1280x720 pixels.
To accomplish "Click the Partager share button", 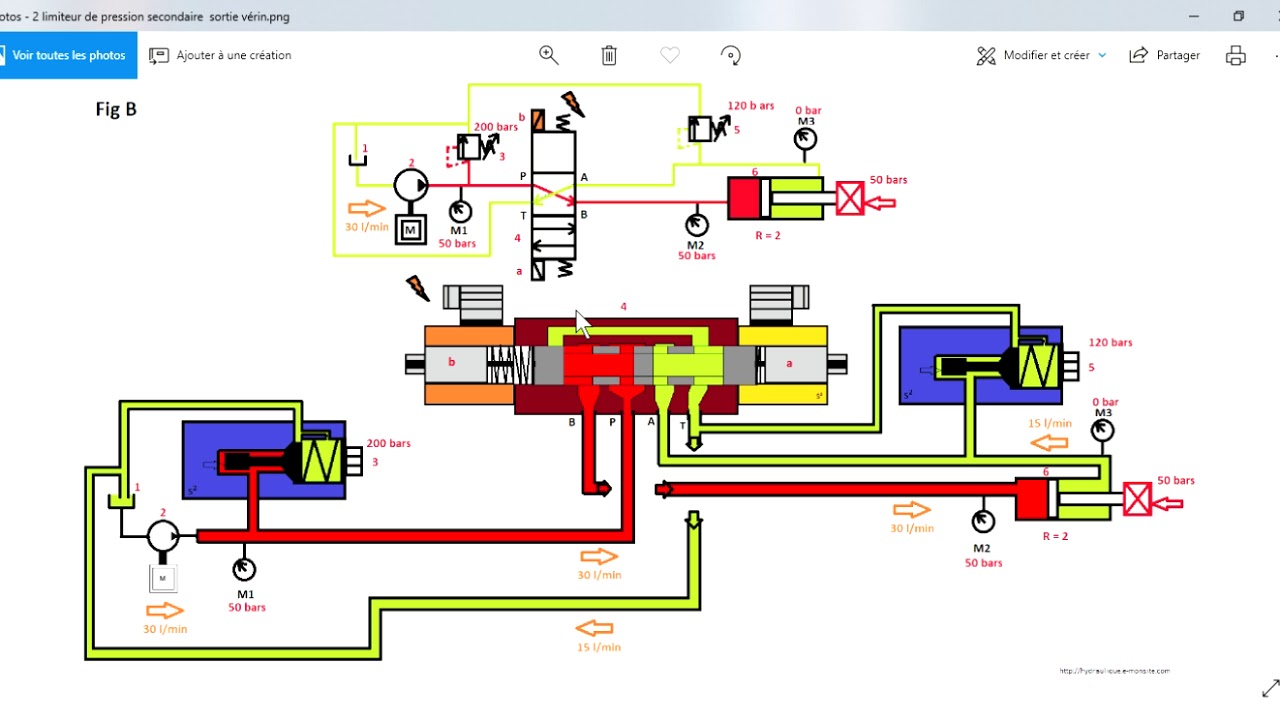I will (1164, 55).
